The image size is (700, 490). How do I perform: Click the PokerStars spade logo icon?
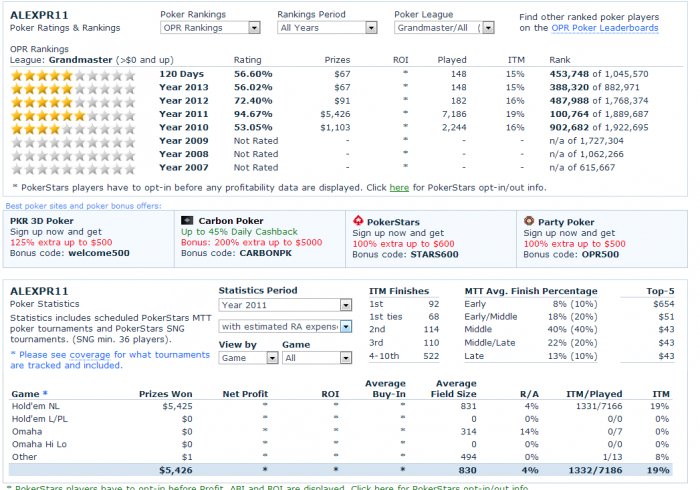click(358, 220)
